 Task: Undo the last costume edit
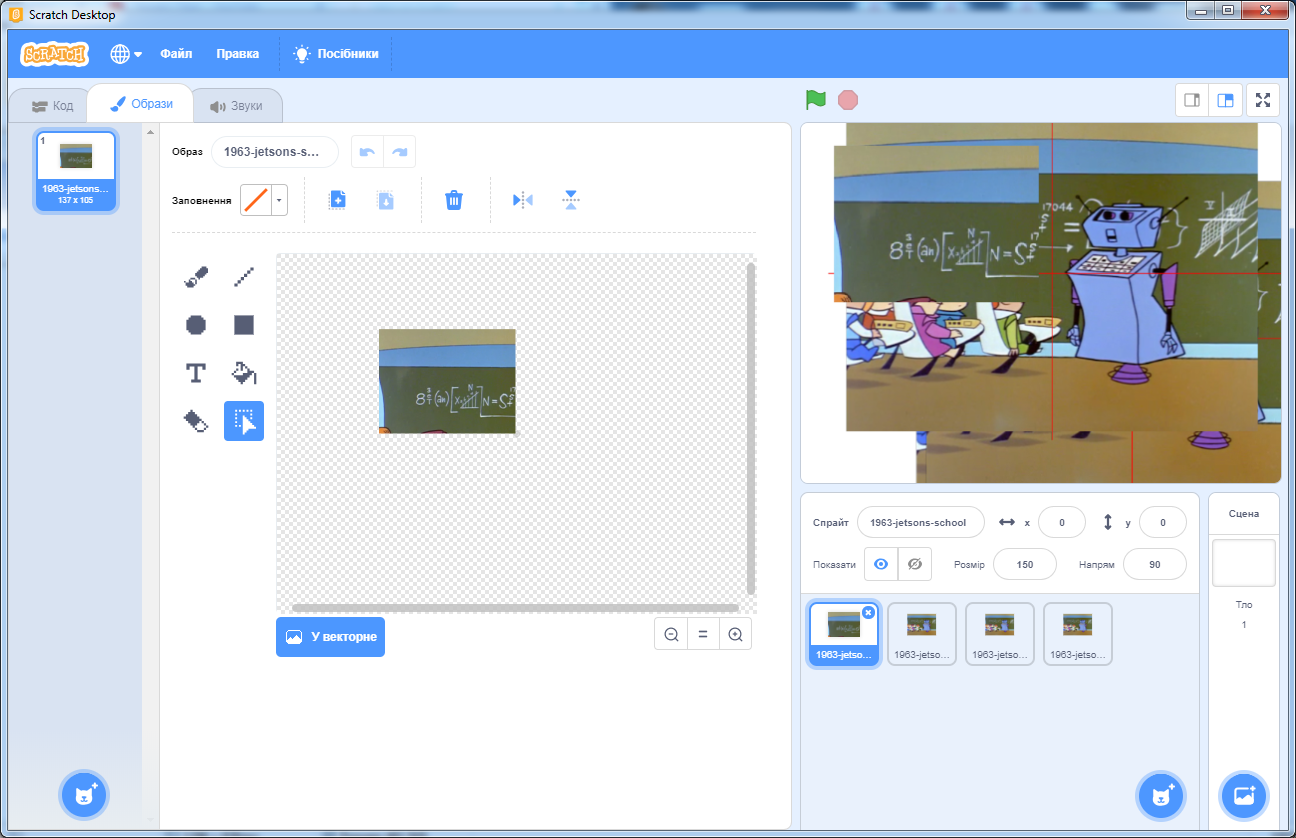point(367,152)
